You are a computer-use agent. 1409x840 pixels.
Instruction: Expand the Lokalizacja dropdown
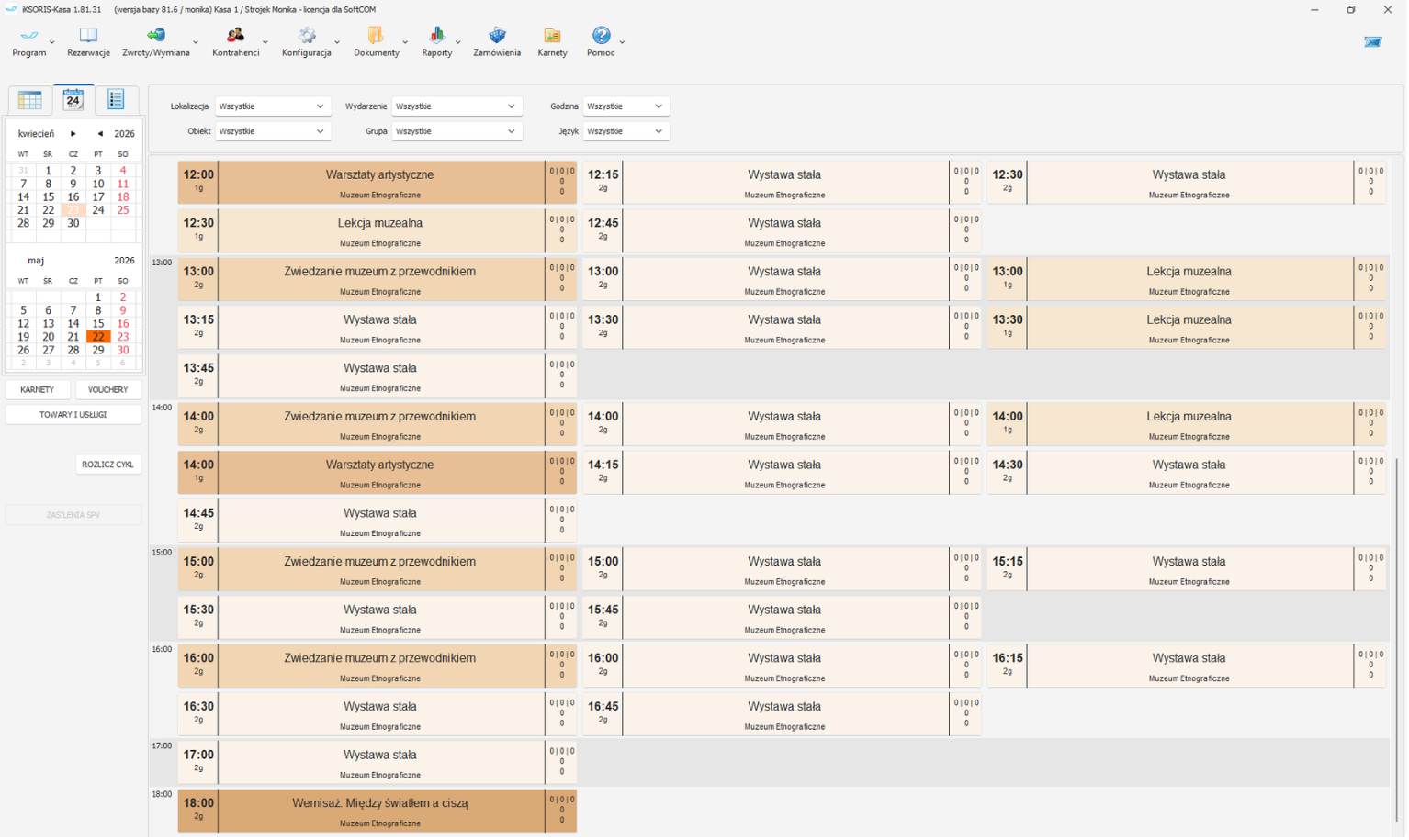point(272,106)
